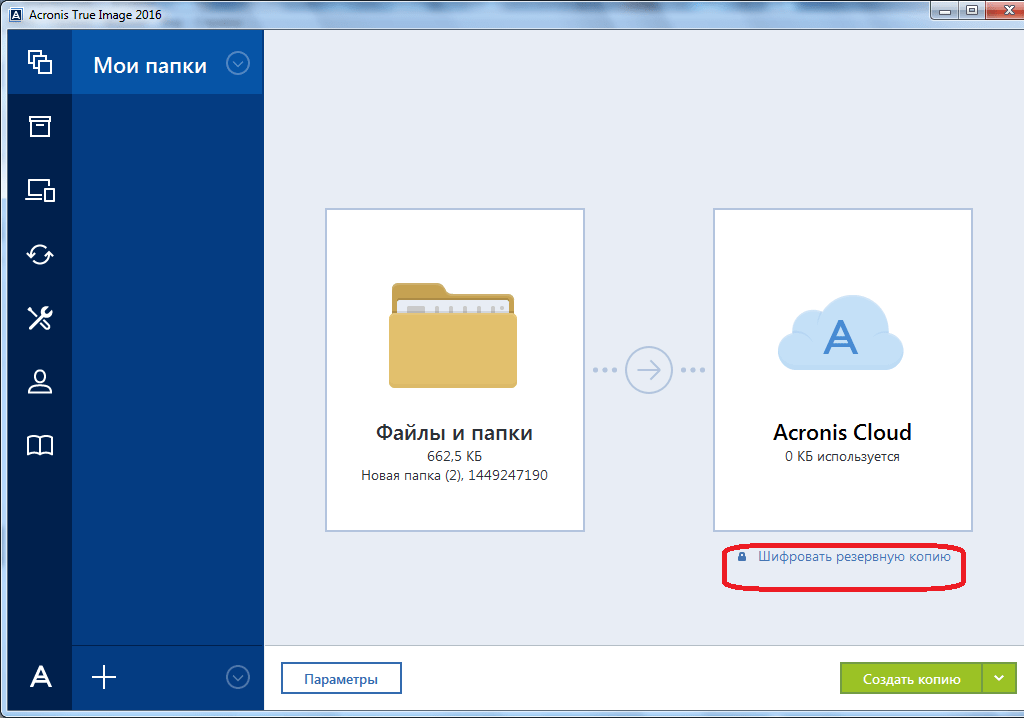Open the Параметры button
Viewport: 1024px width, 718px height.
[341, 678]
